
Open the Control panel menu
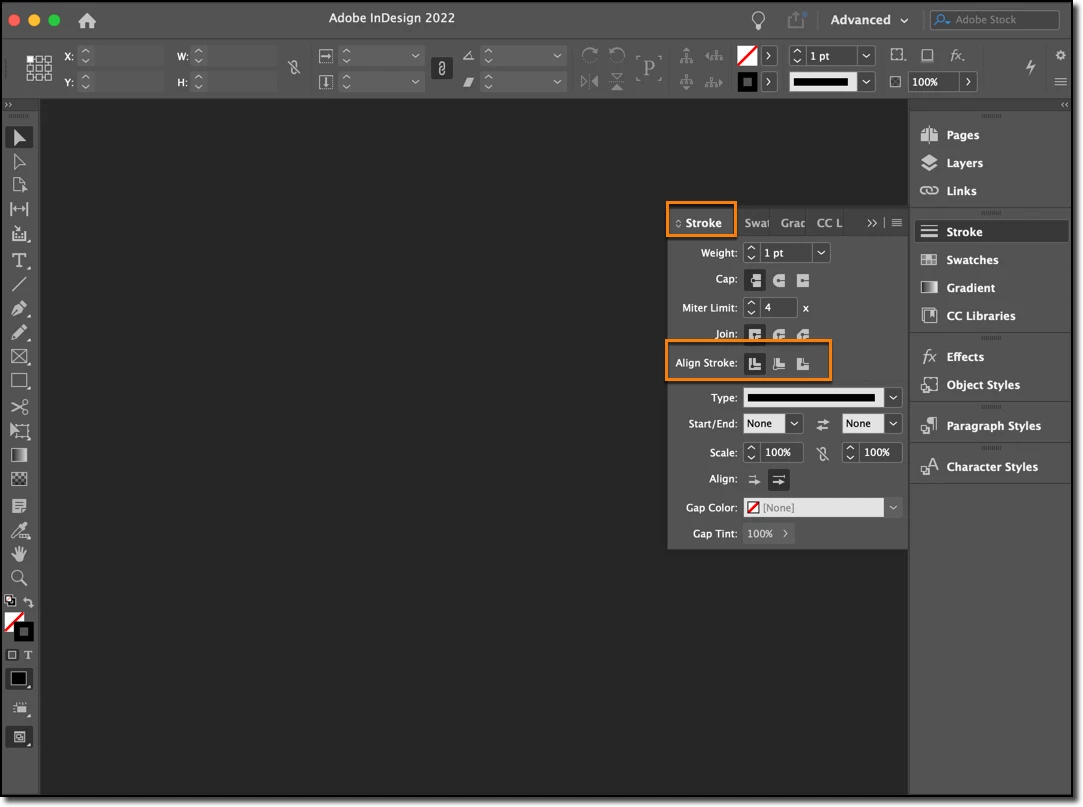(1061, 82)
